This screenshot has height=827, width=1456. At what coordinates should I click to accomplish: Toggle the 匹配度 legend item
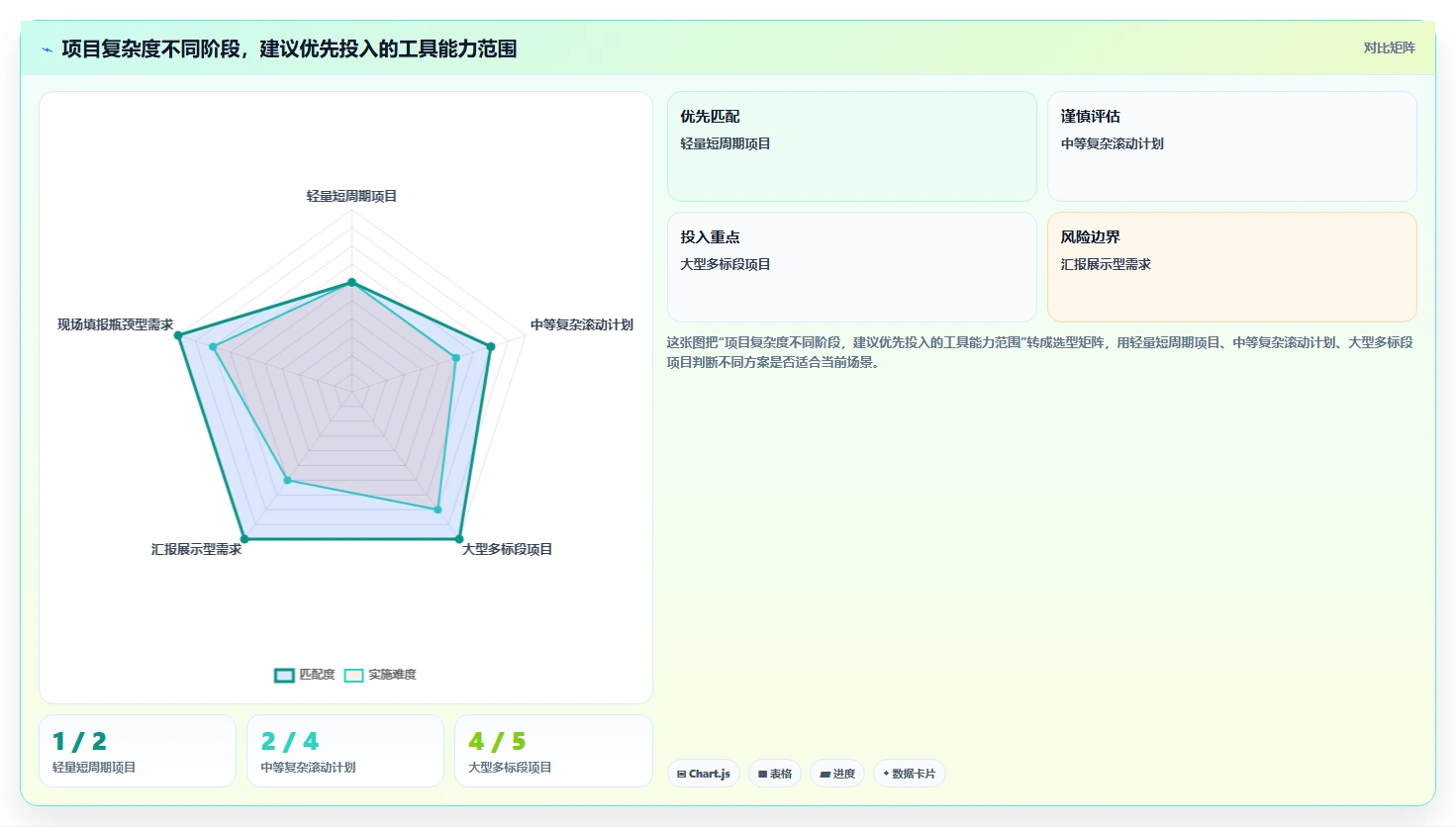tap(305, 675)
